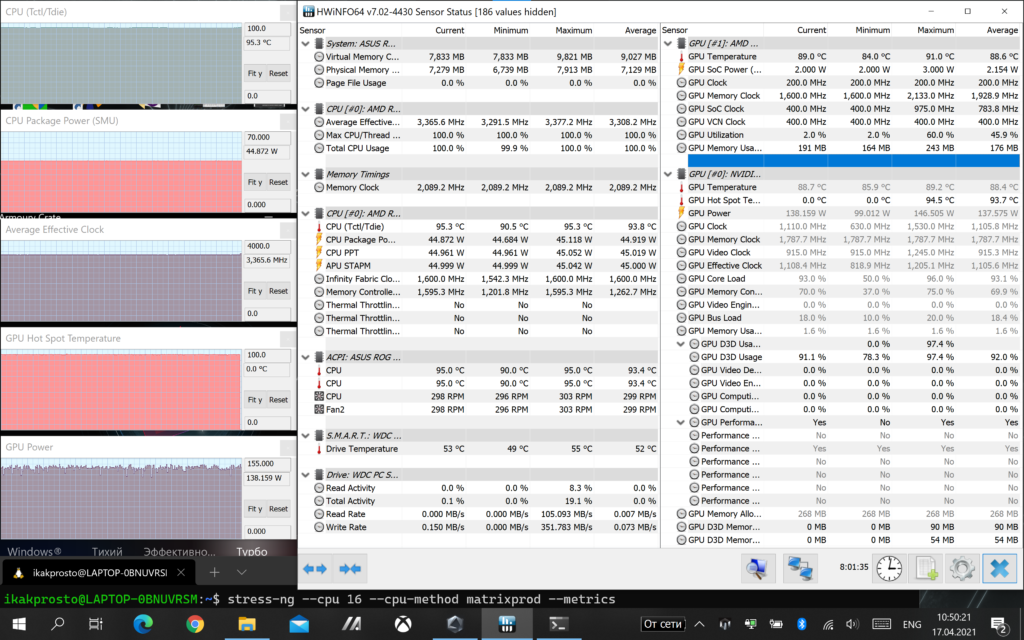
Task: Click Fit y in GPU Power graph
Action: 255,509
